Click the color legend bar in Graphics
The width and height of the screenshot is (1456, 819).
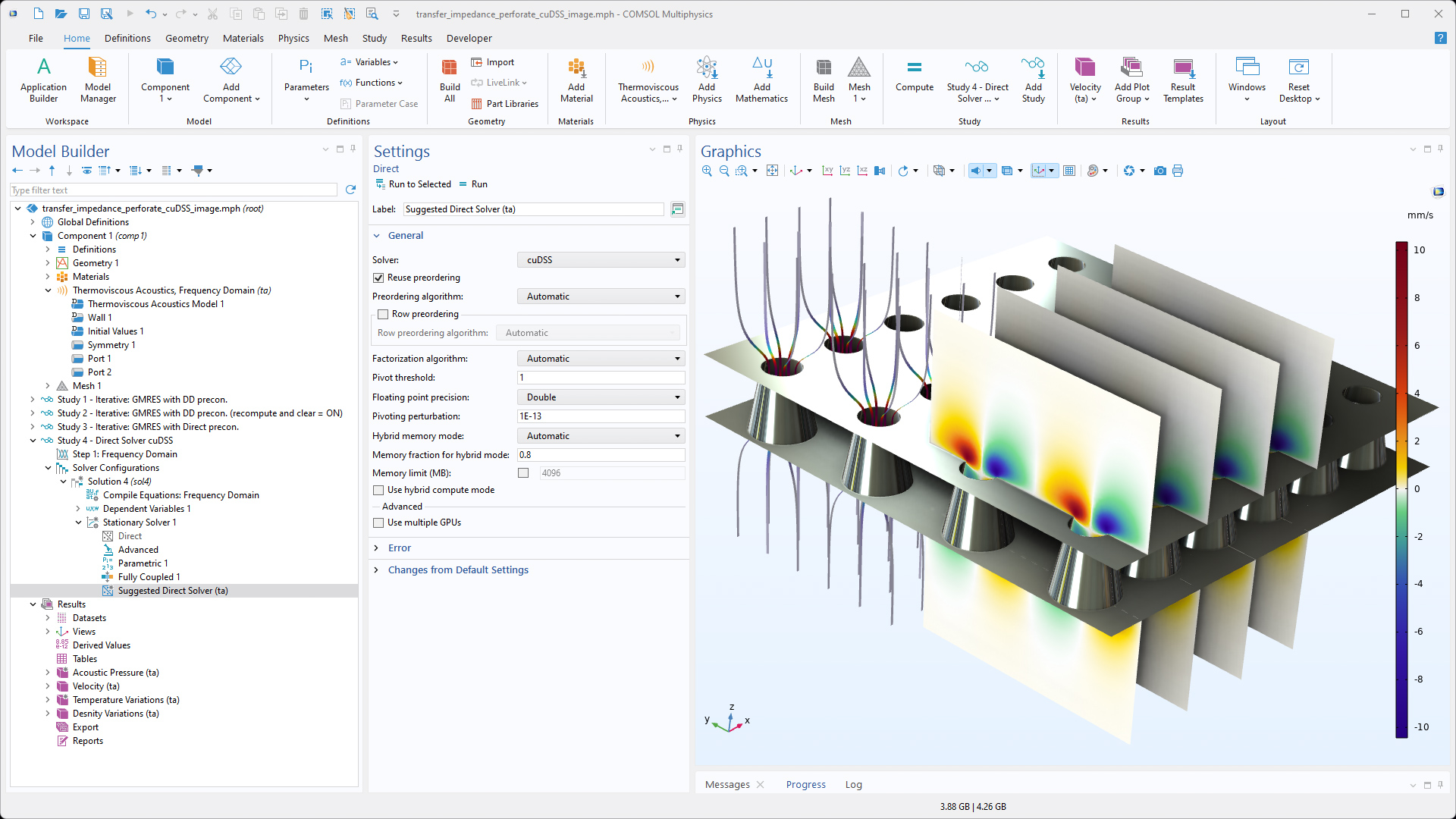[1401, 489]
